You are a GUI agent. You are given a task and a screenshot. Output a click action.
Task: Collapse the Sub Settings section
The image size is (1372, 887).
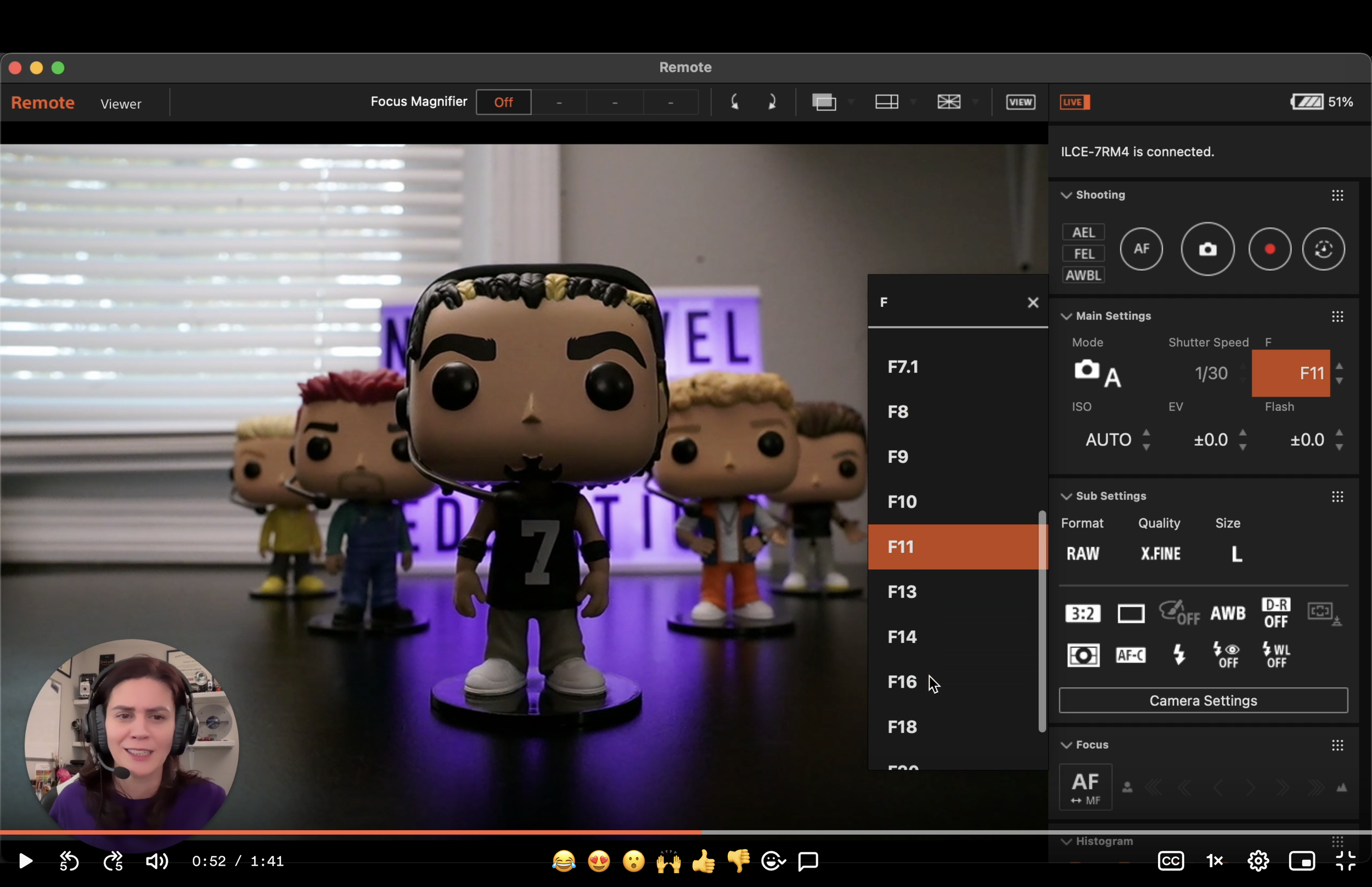coord(1066,497)
